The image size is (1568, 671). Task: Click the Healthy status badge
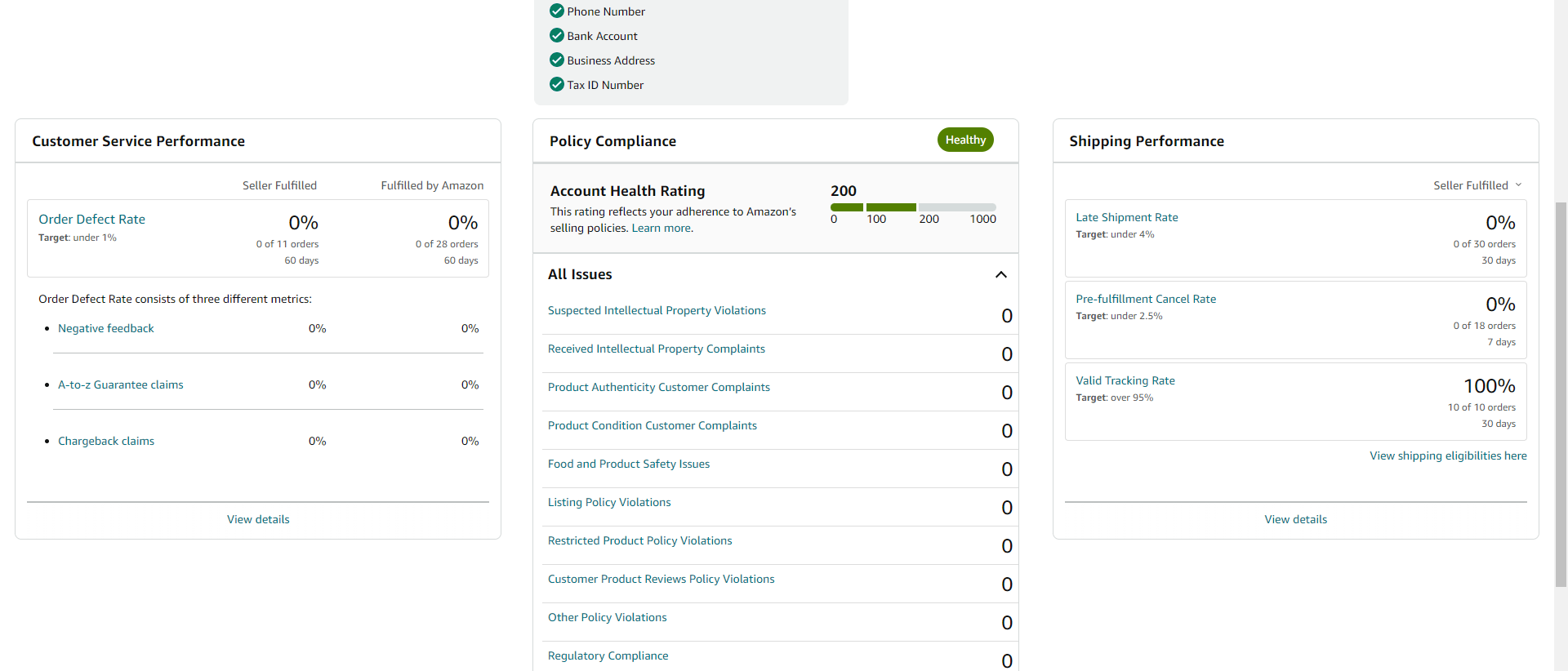coord(965,140)
